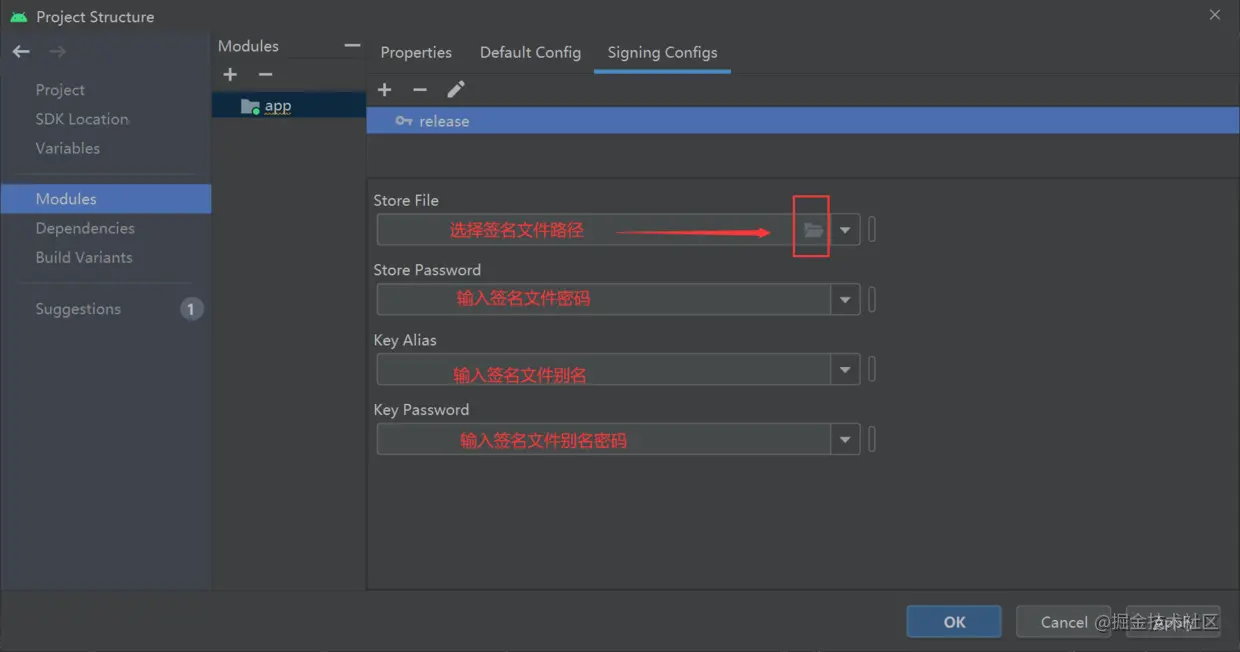Open Key Alias dropdown arrow

(x=845, y=369)
